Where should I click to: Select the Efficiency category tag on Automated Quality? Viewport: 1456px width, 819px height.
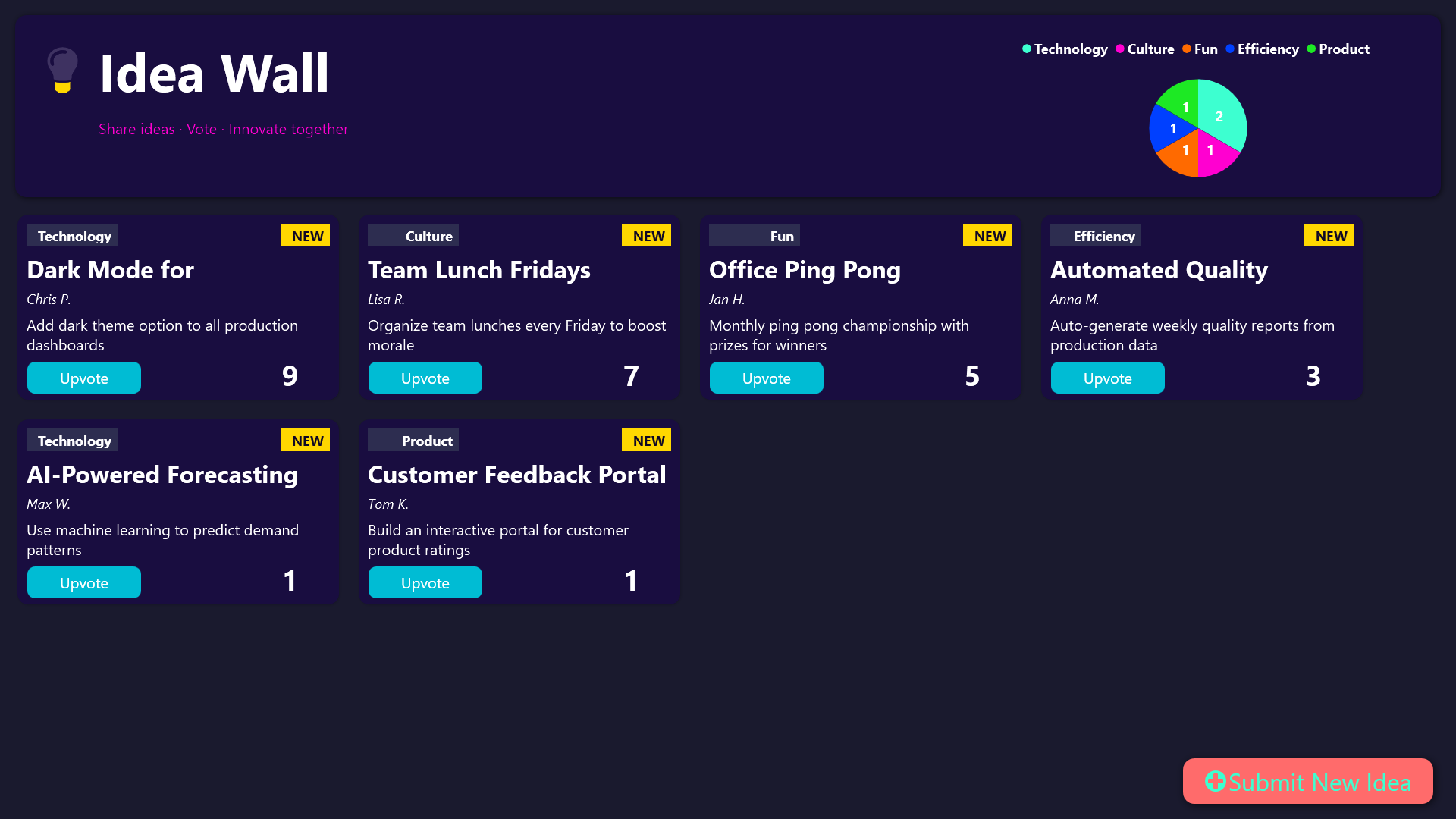tap(1096, 236)
